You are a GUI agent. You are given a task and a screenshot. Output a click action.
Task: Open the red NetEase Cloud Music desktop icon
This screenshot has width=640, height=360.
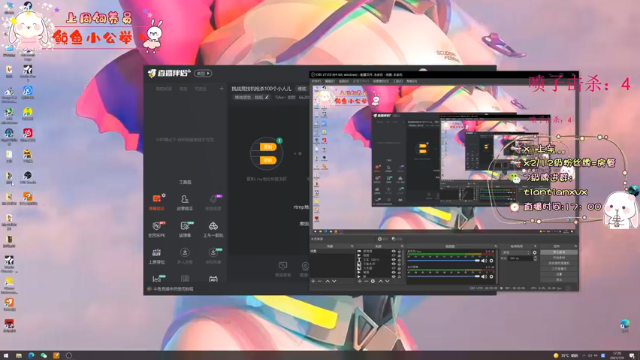pos(28,134)
